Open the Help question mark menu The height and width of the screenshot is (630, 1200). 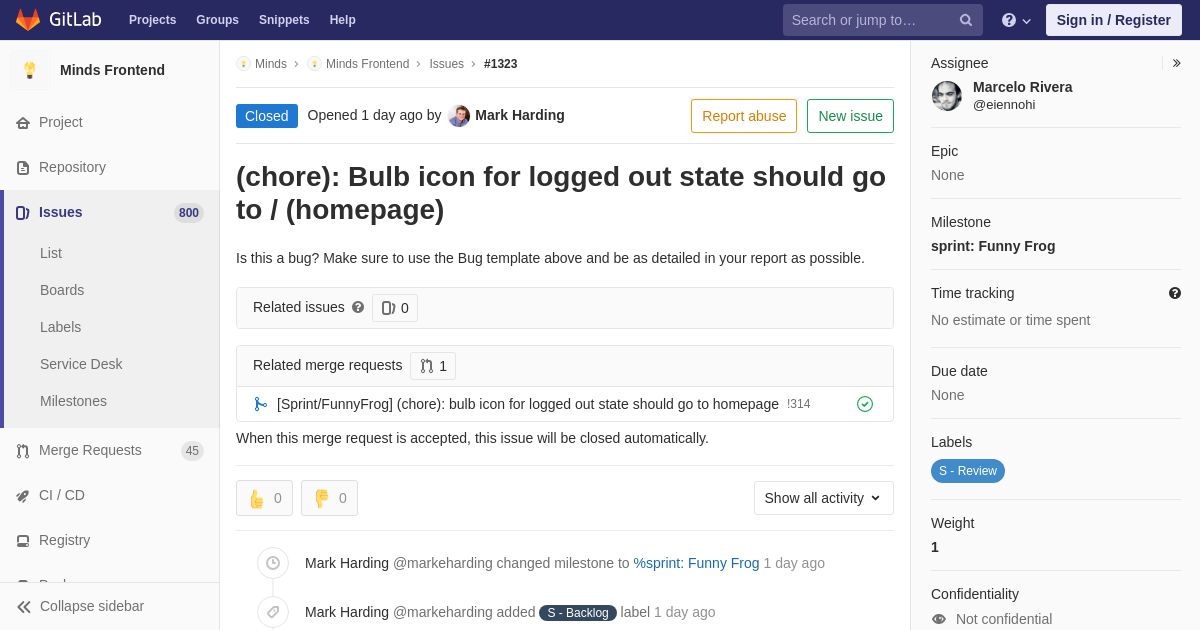pos(1016,20)
